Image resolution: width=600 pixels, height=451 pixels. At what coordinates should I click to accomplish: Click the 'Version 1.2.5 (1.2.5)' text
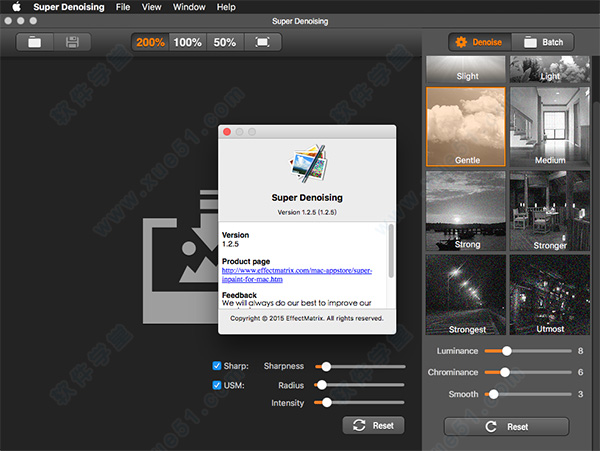tap(307, 212)
